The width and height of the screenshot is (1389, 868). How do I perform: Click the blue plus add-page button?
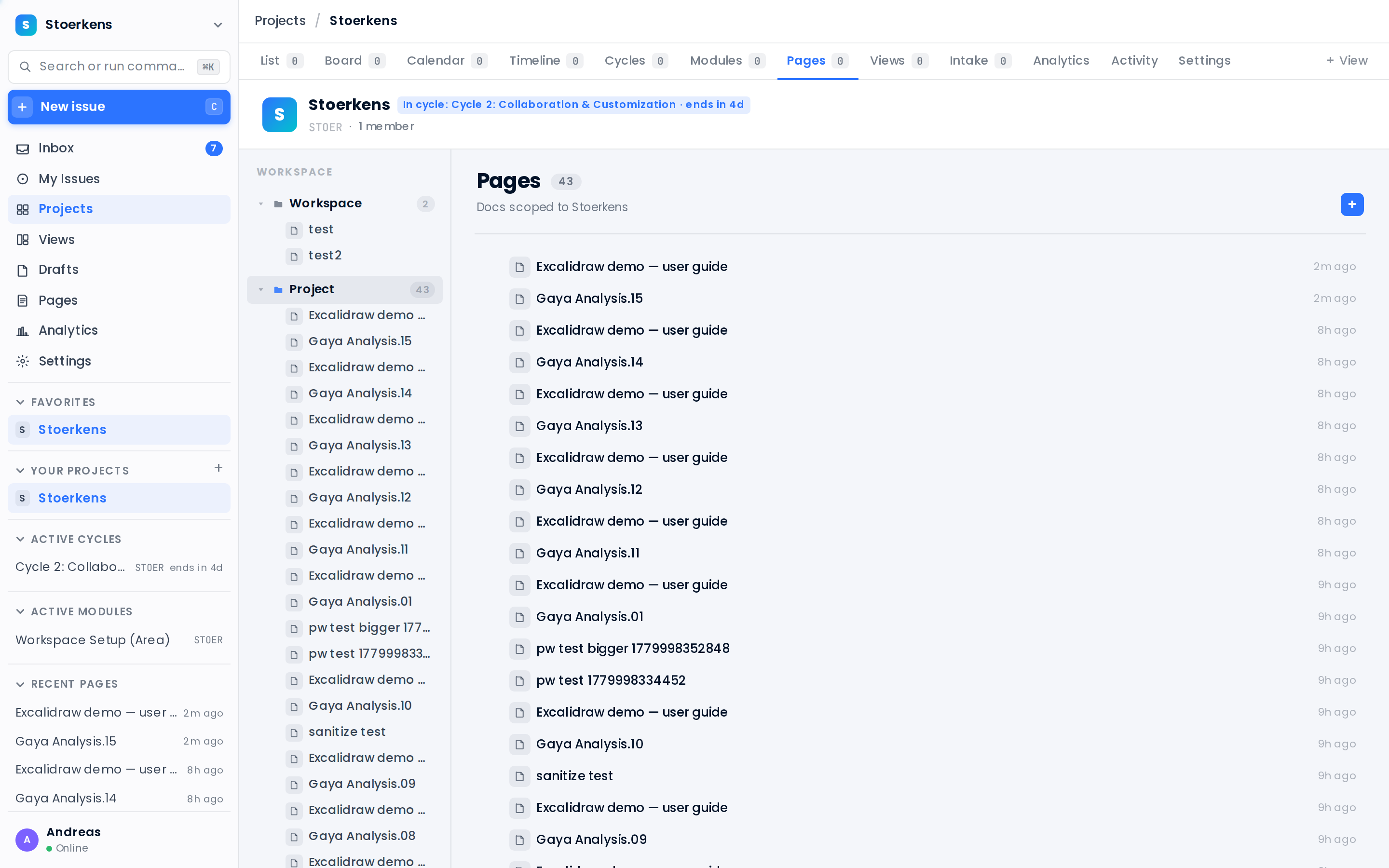point(1352,204)
